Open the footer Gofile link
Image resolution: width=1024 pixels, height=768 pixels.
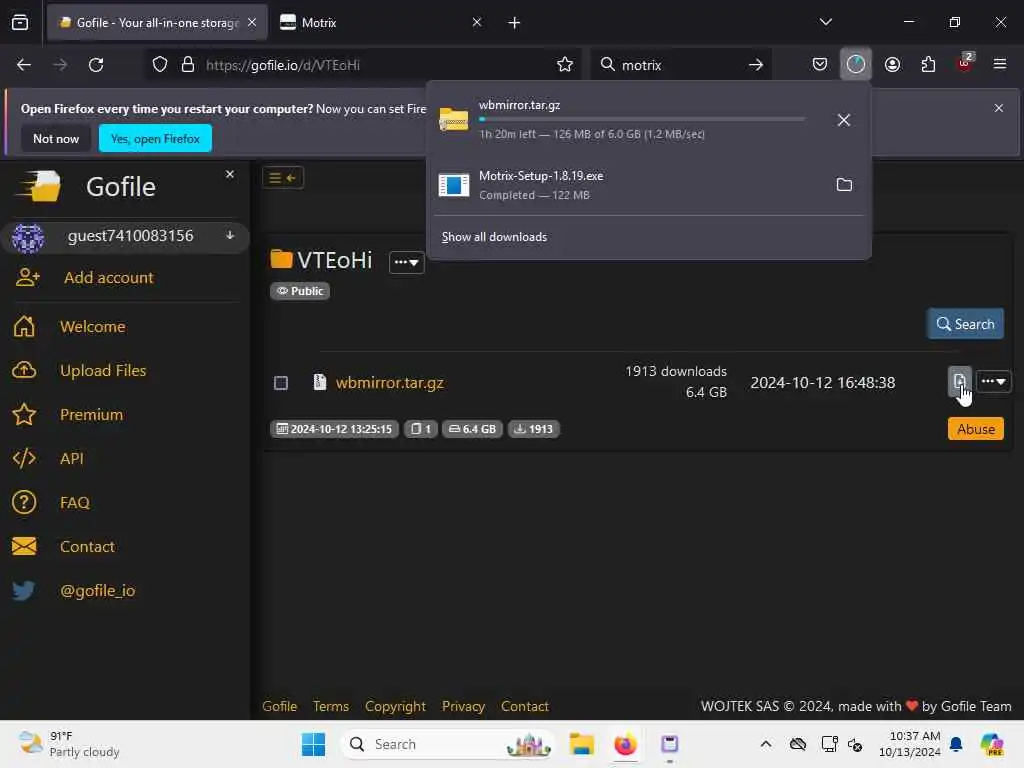click(x=280, y=706)
